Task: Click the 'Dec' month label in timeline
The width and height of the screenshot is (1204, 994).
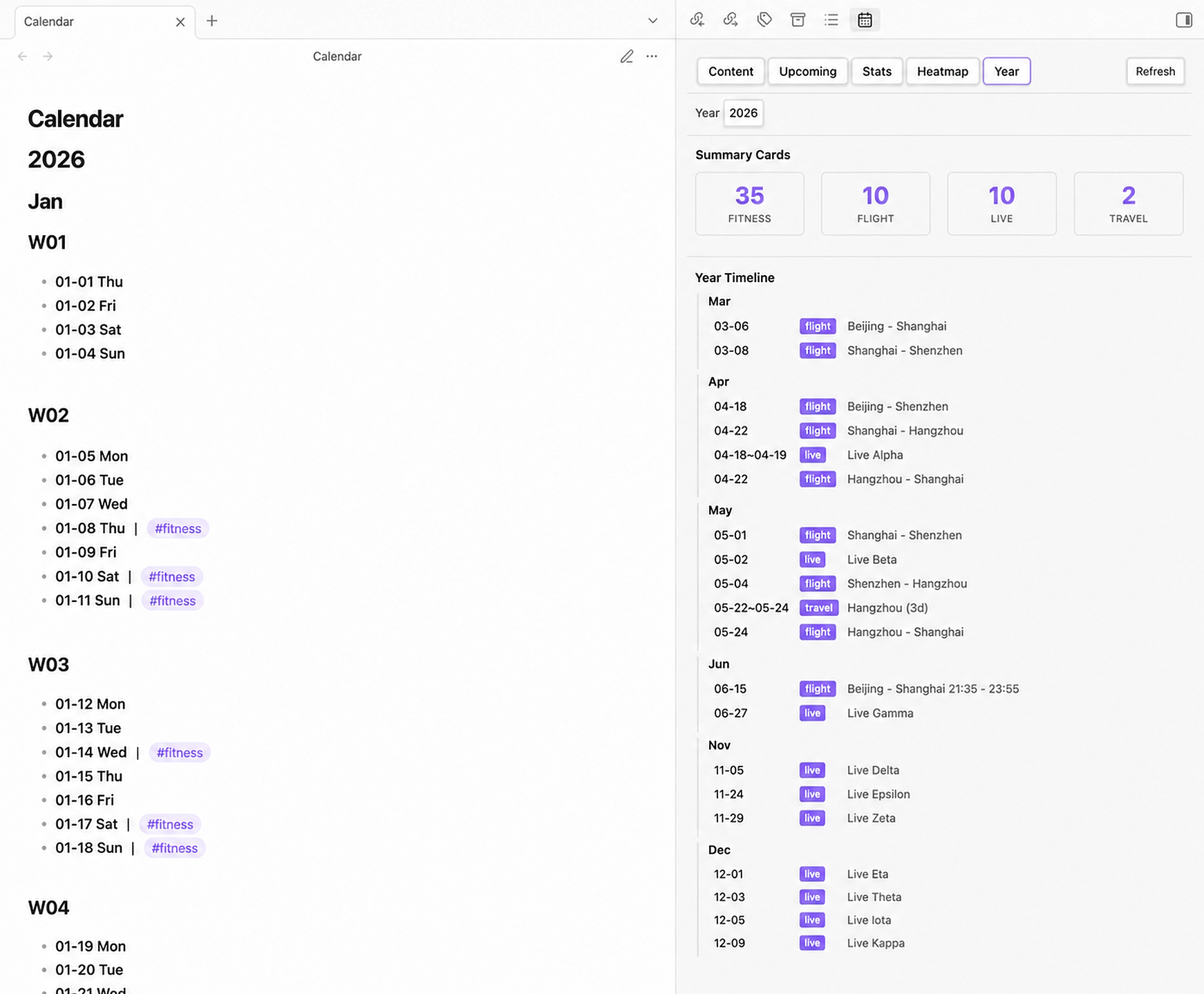Action: click(x=719, y=850)
